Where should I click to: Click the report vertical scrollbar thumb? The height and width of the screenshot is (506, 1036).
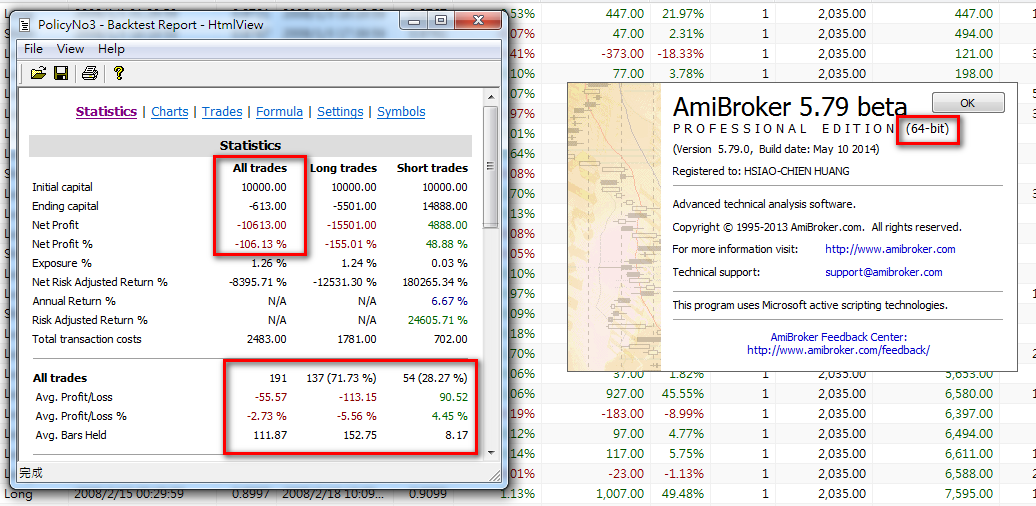point(491,166)
